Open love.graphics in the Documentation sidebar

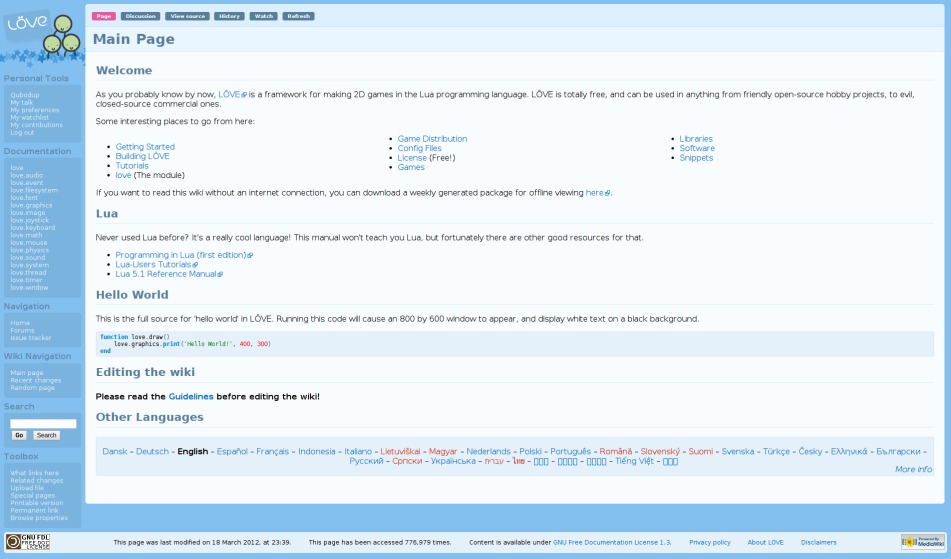tap(31, 206)
